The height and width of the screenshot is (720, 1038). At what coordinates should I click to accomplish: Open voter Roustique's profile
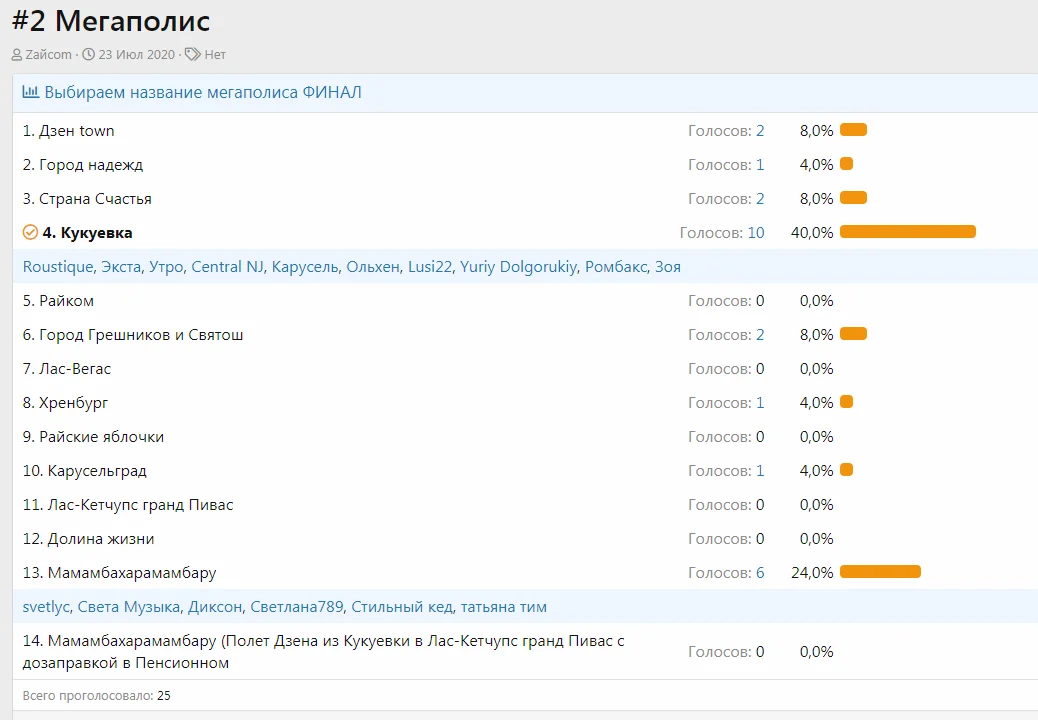tap(58, 266)
